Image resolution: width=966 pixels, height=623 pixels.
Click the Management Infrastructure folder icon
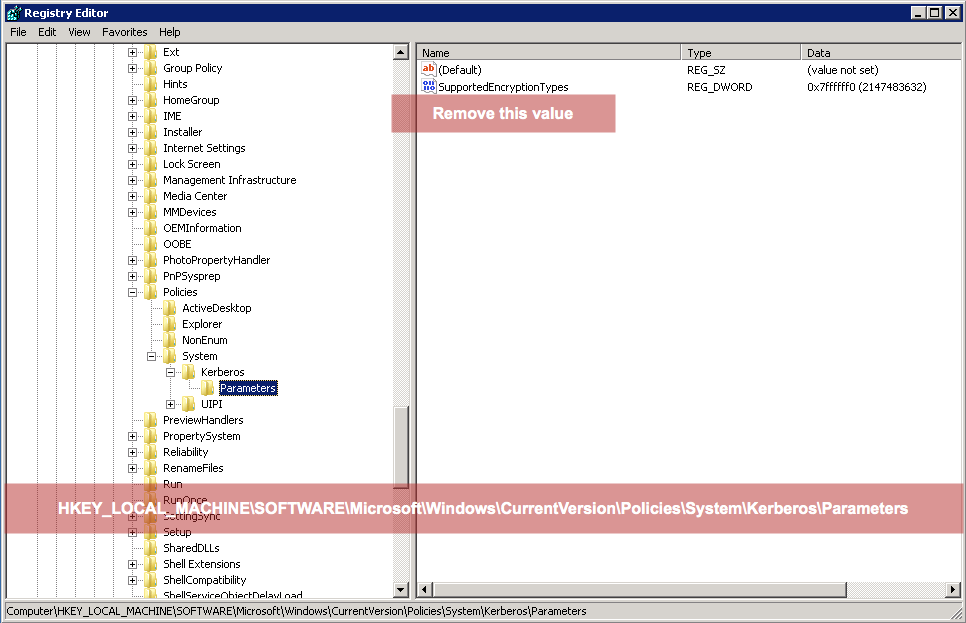pos(151,181)
